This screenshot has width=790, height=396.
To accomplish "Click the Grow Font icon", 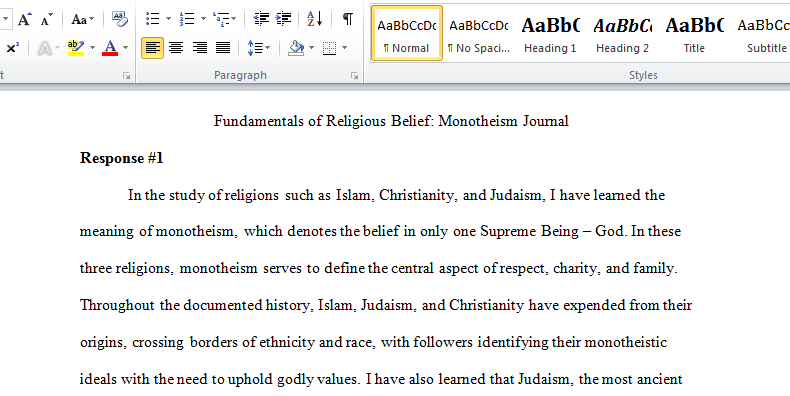I will pos(24,19).
